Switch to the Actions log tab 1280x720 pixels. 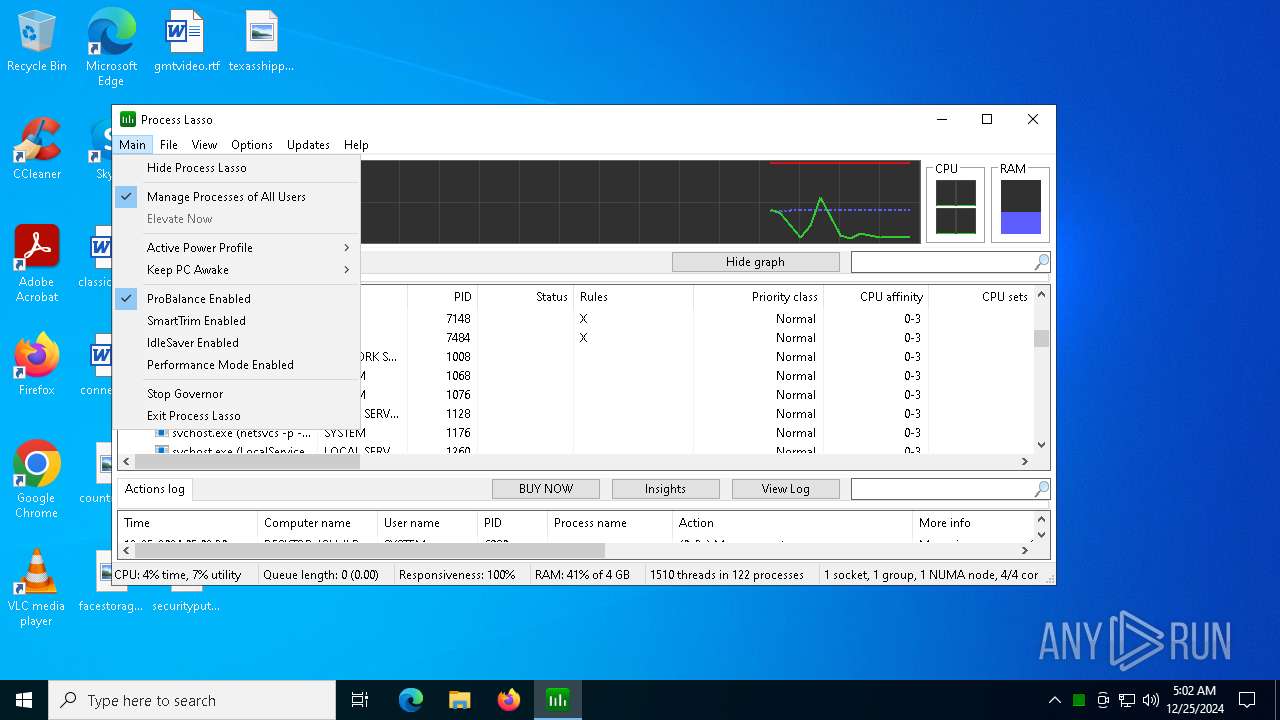coord(155,489)
